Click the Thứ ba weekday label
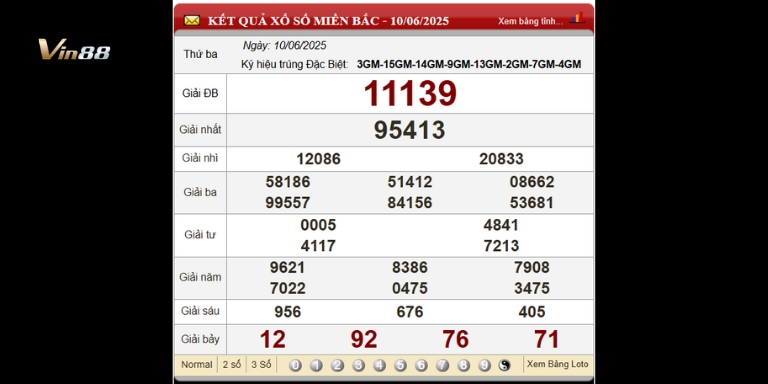 click(200, 55)
